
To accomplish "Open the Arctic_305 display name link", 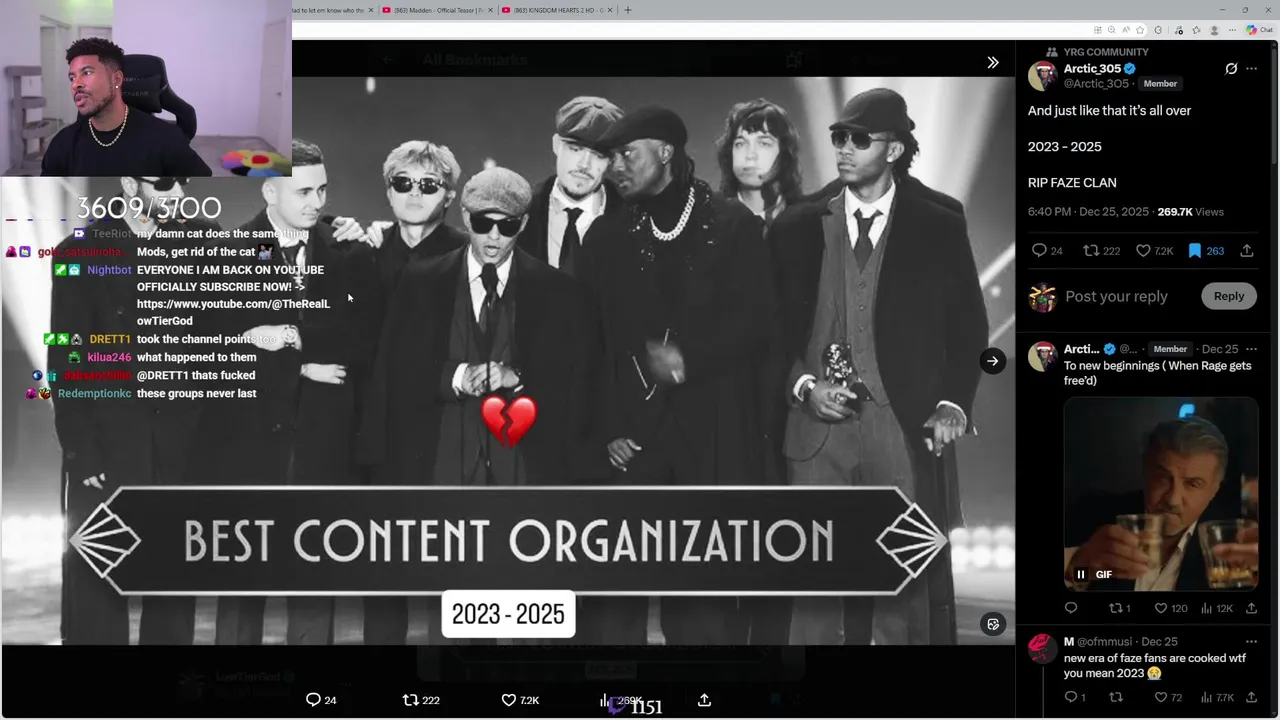I will (1092, 69).
